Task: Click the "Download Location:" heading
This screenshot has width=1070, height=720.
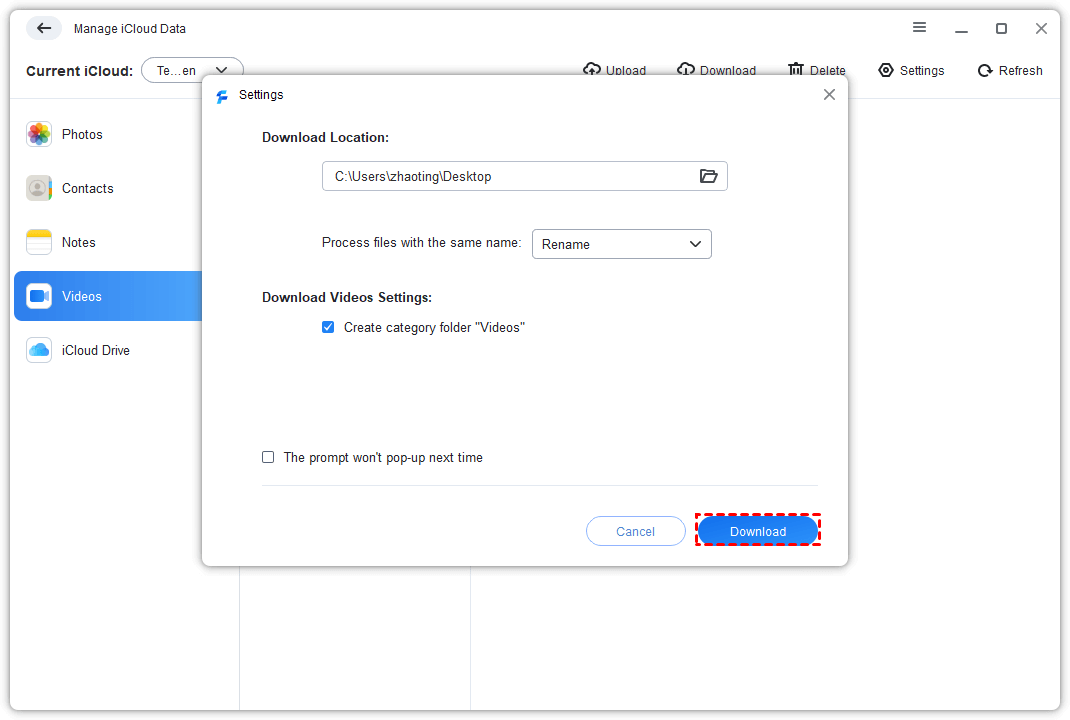Action: click(326, 137)
